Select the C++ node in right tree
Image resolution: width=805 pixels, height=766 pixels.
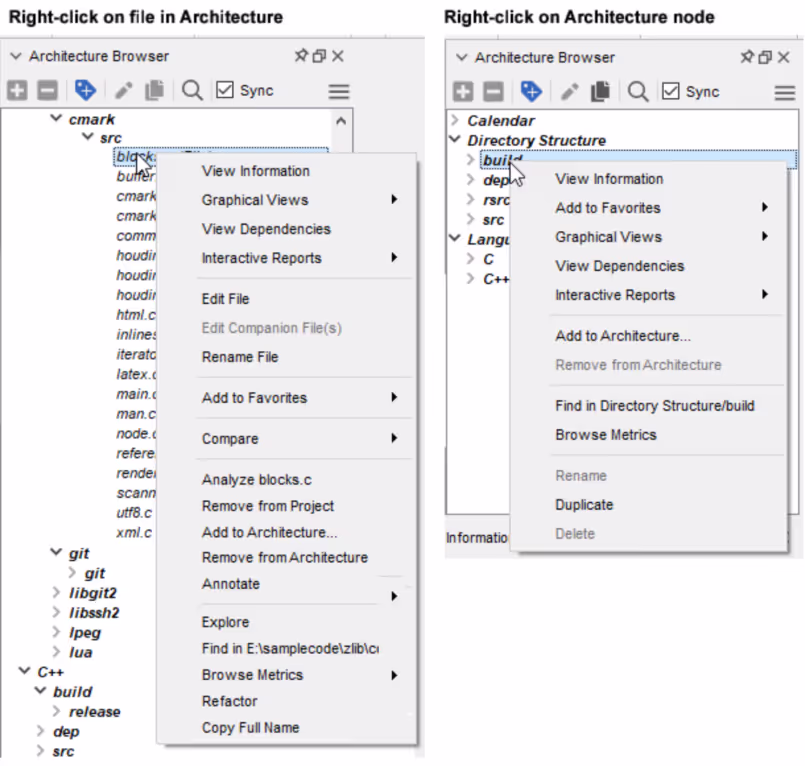(496, 279)
